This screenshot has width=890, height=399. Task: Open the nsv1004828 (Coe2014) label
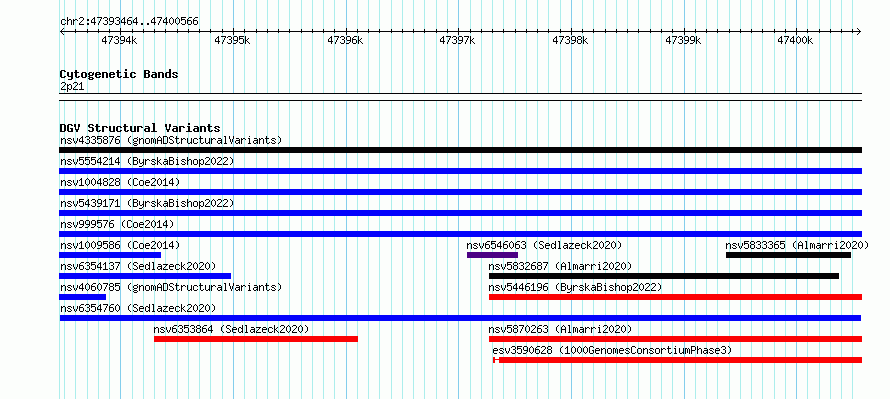click(x=120, y=182)
